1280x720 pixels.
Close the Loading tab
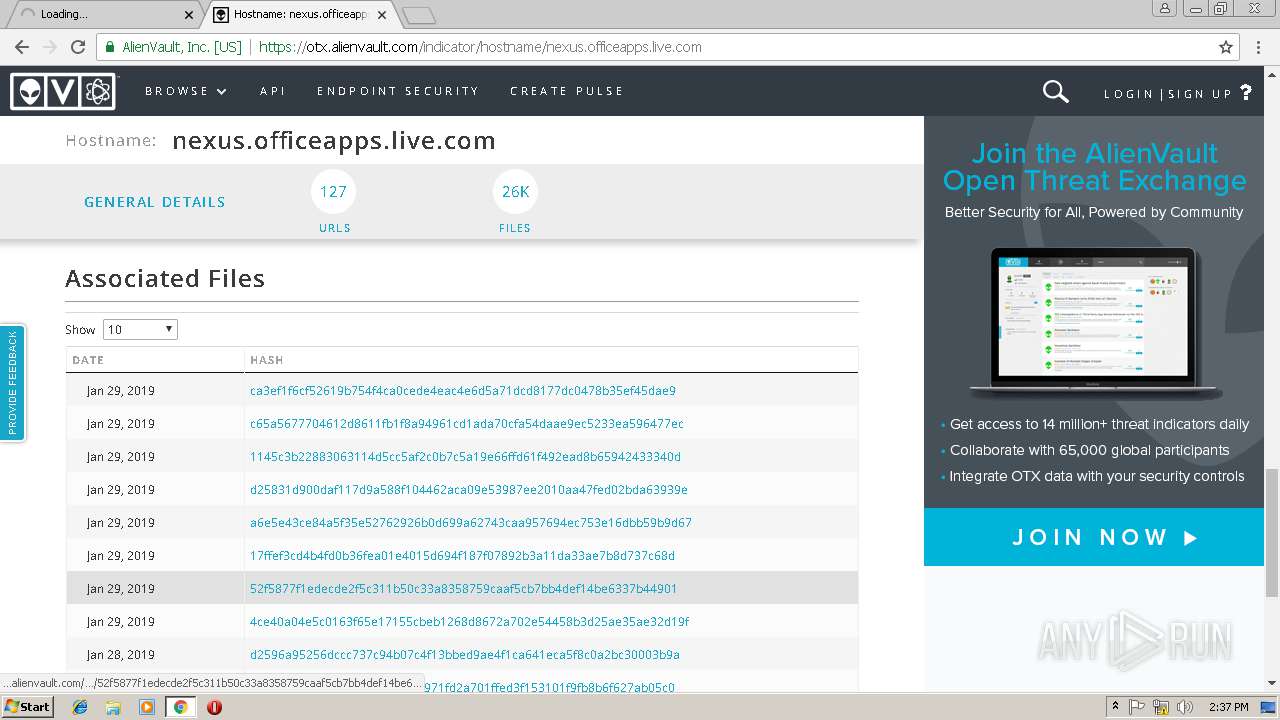click(189, 15)
